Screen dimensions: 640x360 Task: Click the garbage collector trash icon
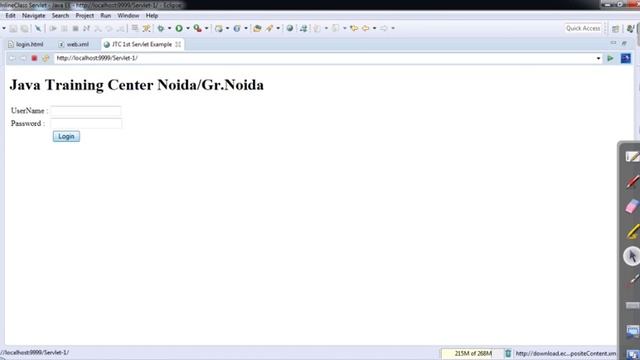(508, 353)
